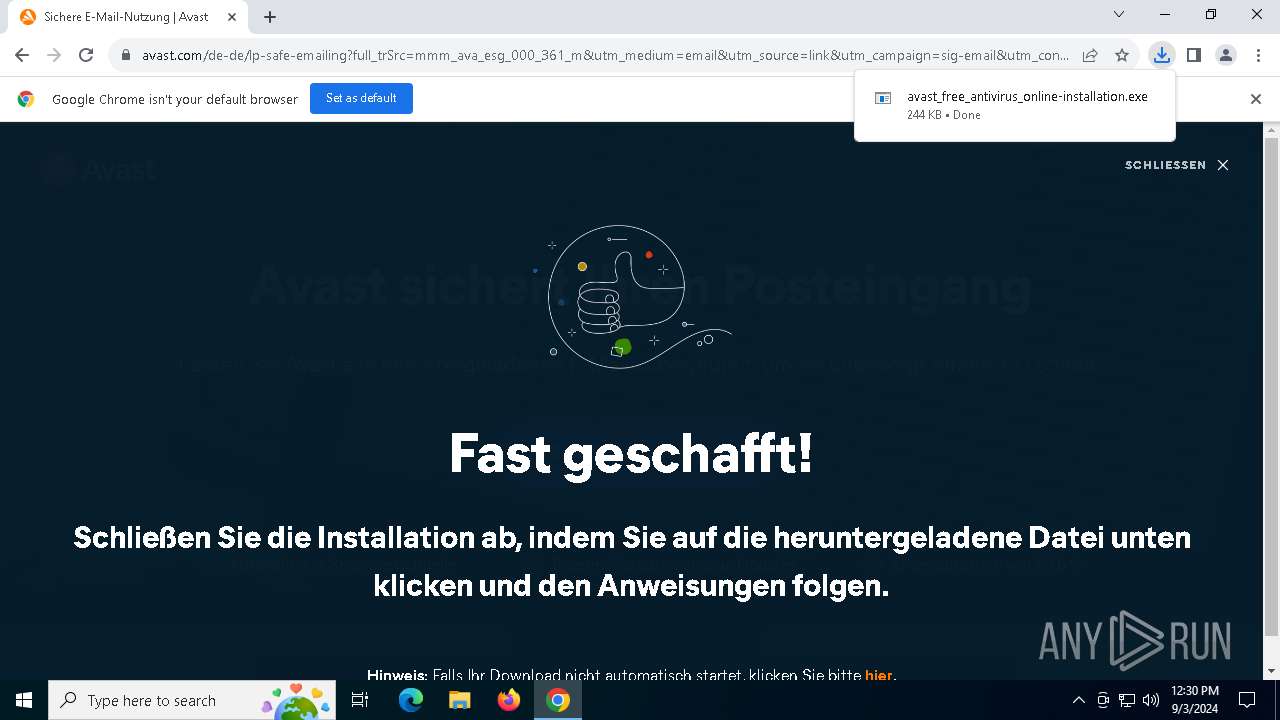Image resolution: width=1280 pixels, height=720 pixels.
Task: Open a new tab with plus button
Action: 270,17
